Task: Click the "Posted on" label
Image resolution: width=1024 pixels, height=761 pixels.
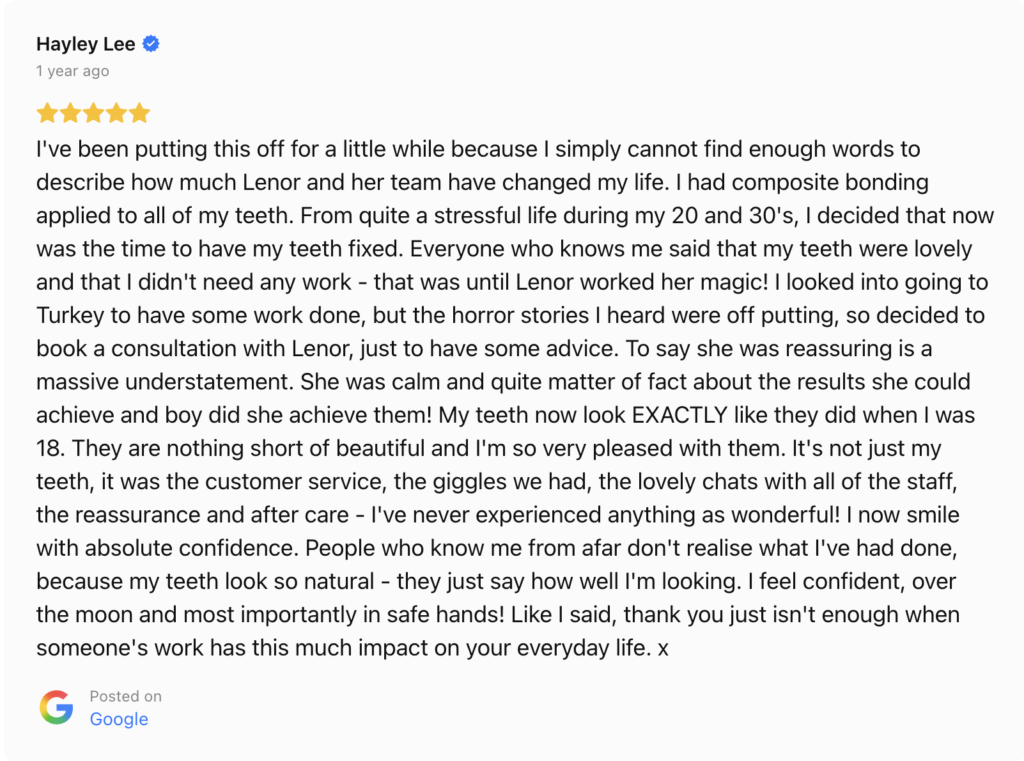Action: point(125,696)
